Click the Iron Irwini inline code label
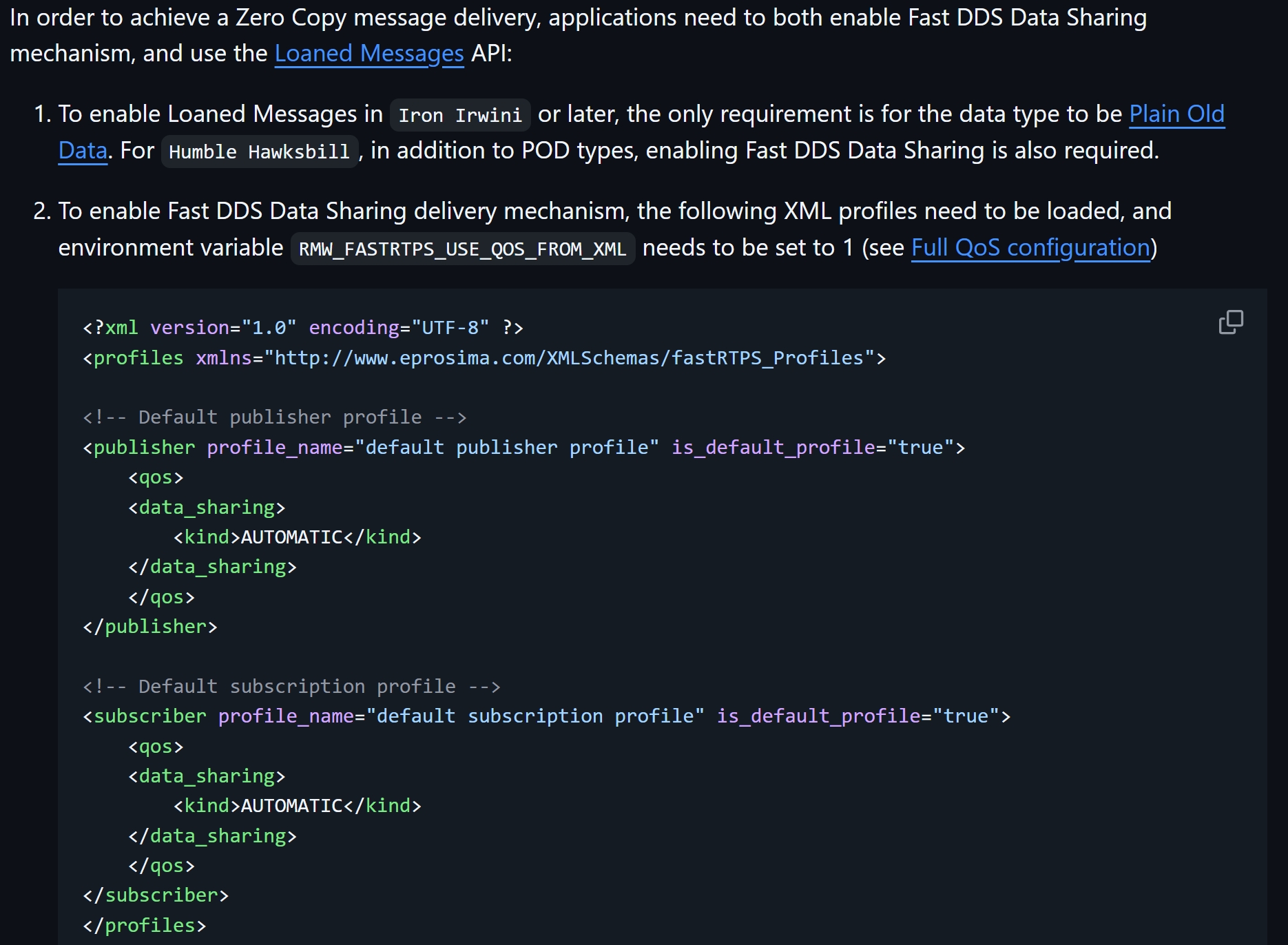This screenshot has height=945, width=1288. tap(460, 116)
